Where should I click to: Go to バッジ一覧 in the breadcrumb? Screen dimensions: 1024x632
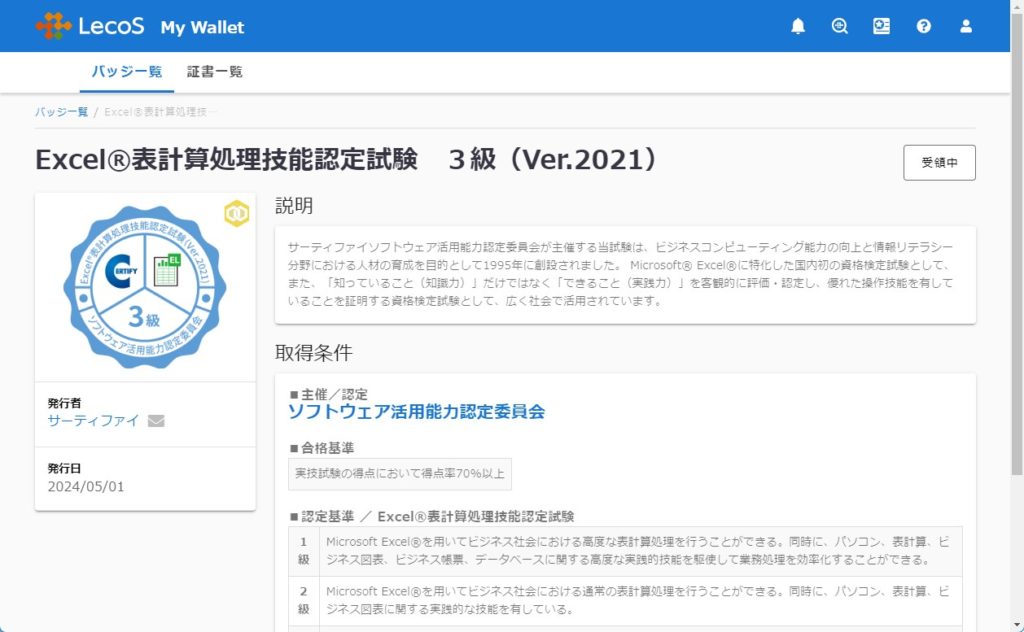coord(61,112)
